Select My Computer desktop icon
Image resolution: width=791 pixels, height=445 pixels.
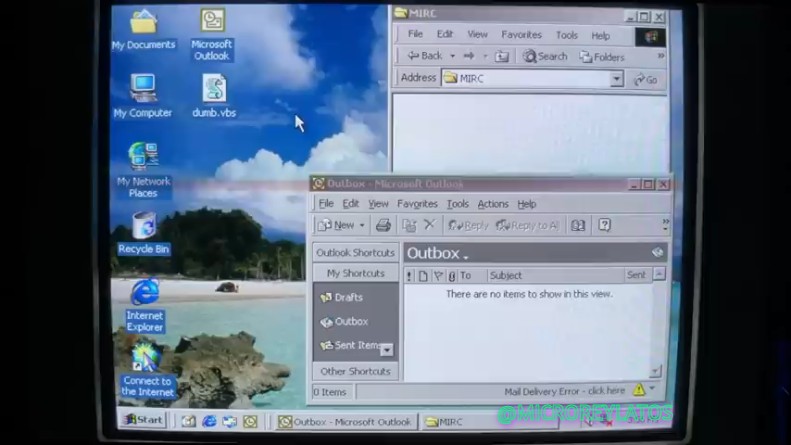(143, 96)
